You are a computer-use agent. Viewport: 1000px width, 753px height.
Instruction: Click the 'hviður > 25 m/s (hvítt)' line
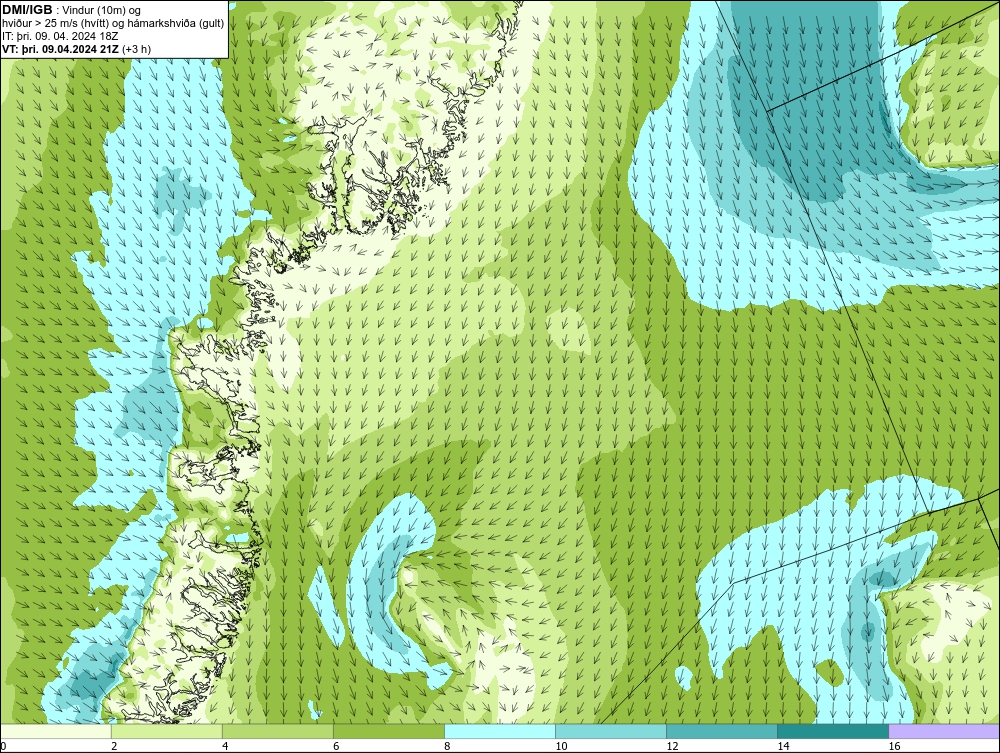tap(113, 24)
